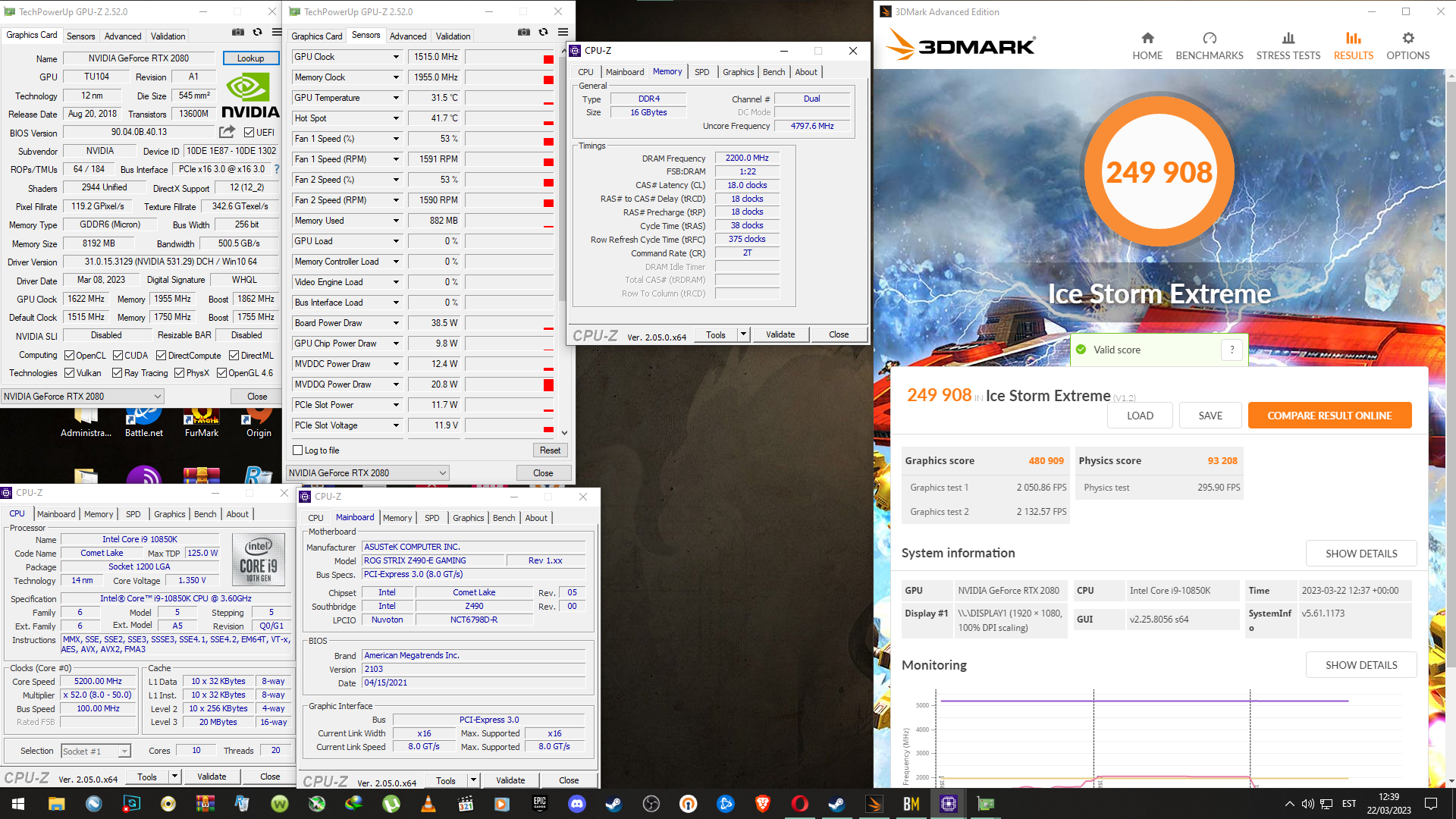
Task: Open hamburger menu in GPU-Z Sensors window
Action: (563, 33)
